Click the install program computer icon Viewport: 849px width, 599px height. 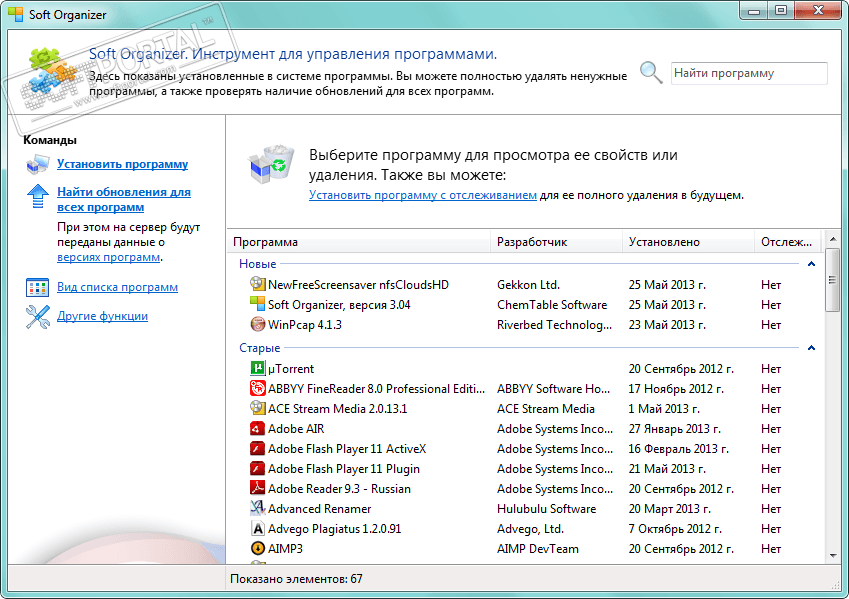click(x=37, y=165)
